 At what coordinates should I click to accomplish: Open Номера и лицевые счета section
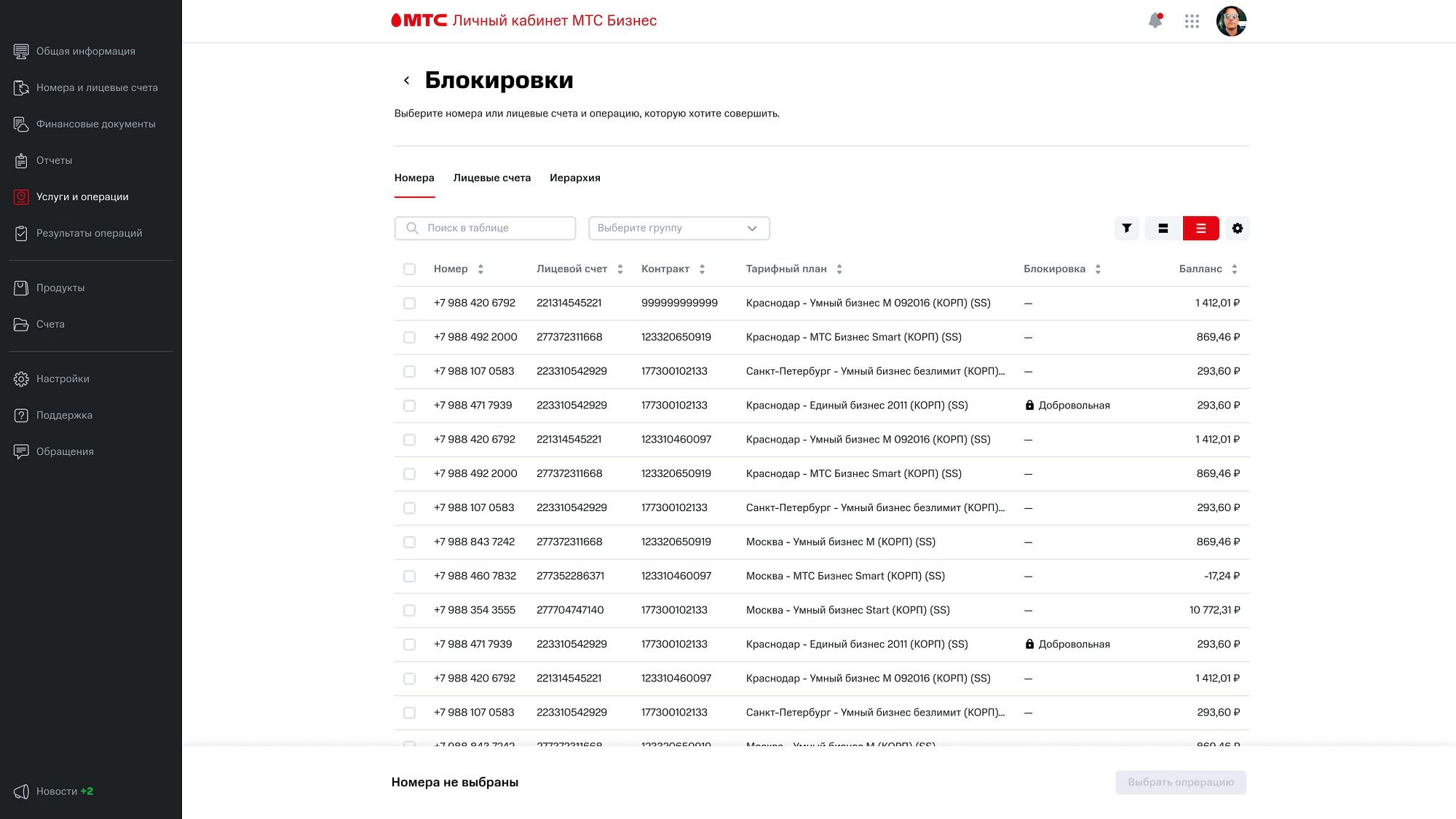coord(85,87)
